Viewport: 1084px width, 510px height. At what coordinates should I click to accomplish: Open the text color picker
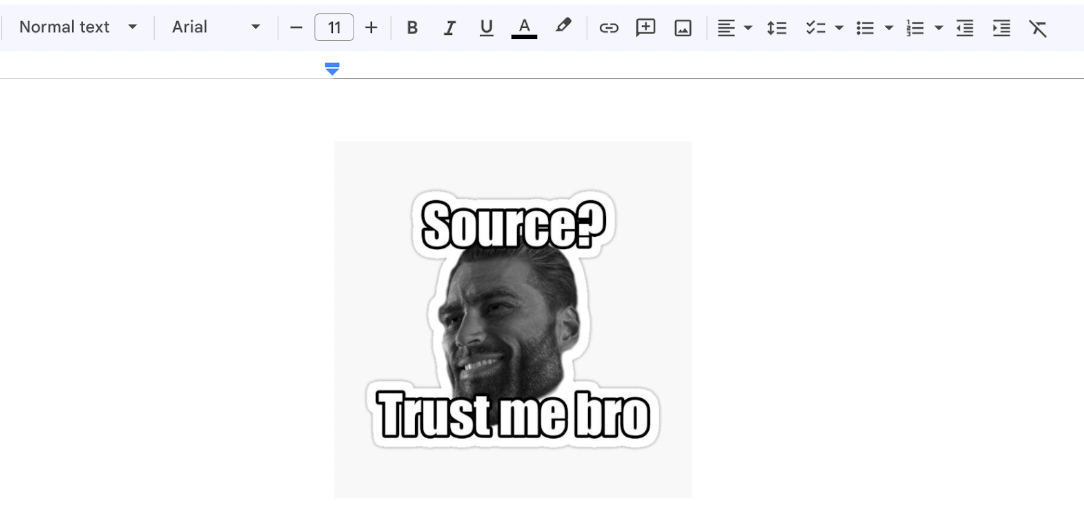pos(524,28)
